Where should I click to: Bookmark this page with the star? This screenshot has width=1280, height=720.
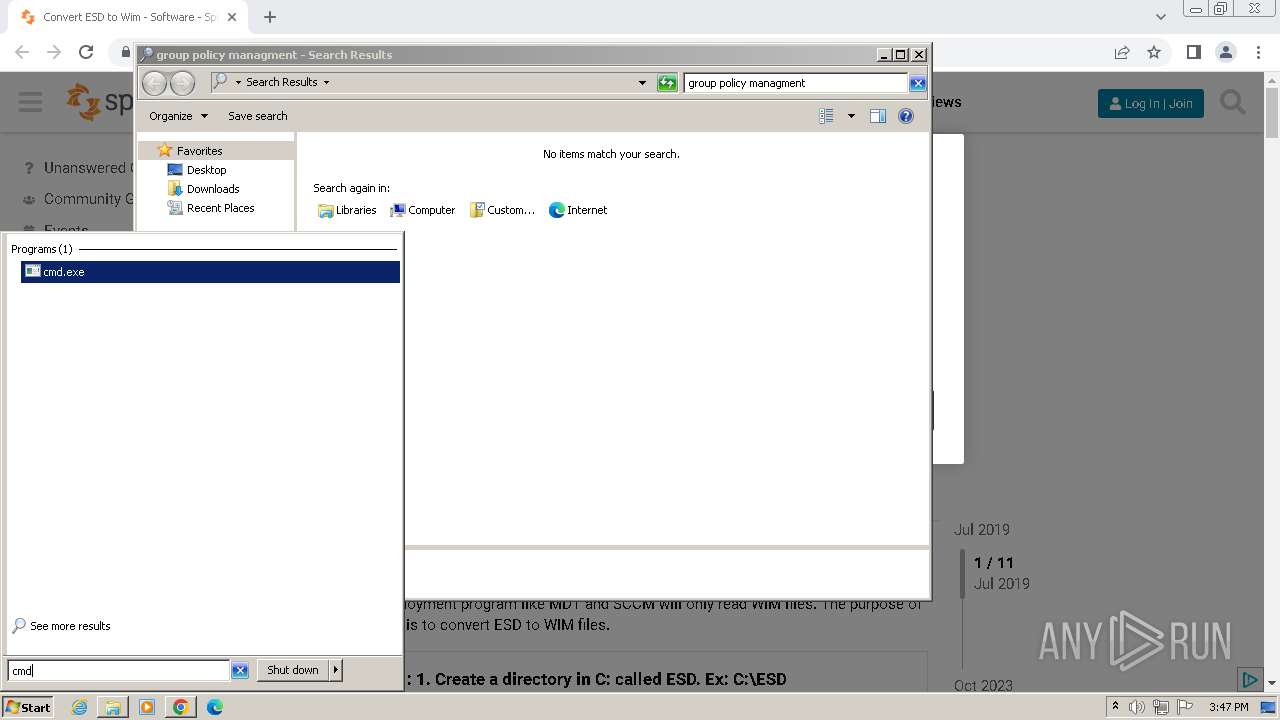(x=1154, y=52)
